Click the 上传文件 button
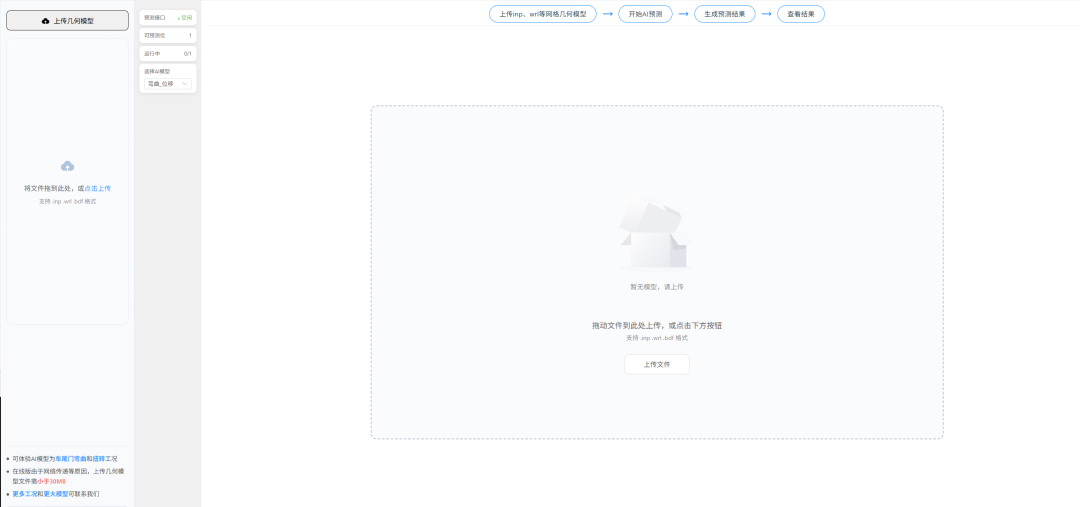This screenshot has height=507, width=1080. click(656, 364)
